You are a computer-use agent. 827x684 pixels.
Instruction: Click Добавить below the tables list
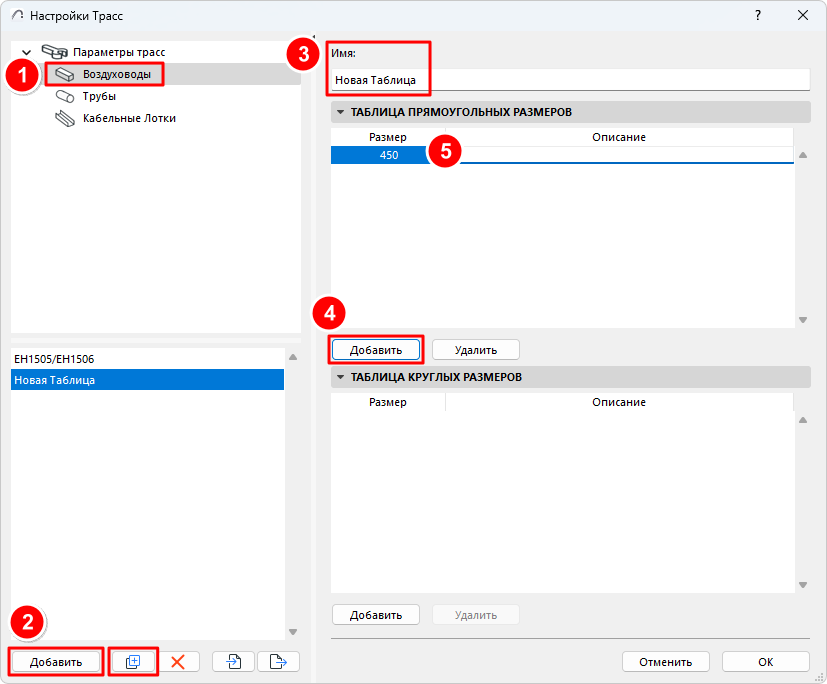(56, 662)
